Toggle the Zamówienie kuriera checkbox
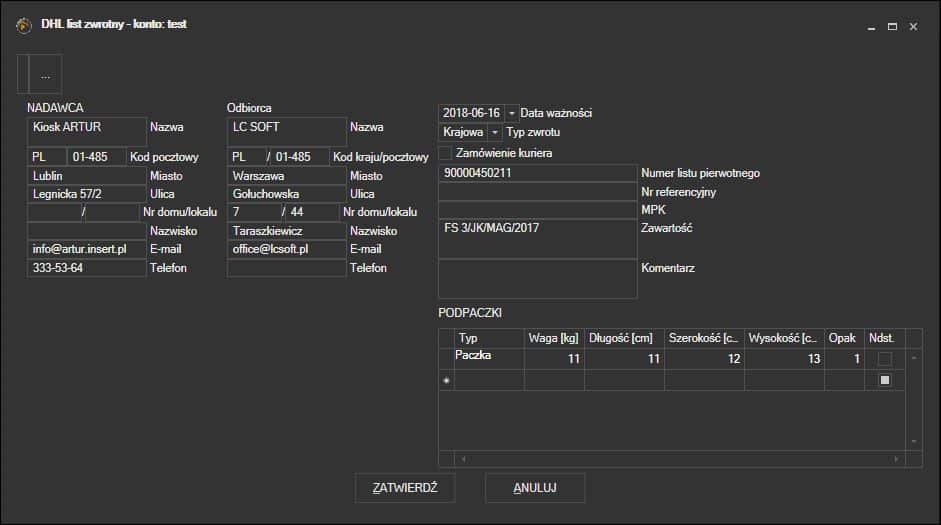Image resolution: width=941 pixels, height=525 pixels. pyautogui.click(x=445, y=153)
